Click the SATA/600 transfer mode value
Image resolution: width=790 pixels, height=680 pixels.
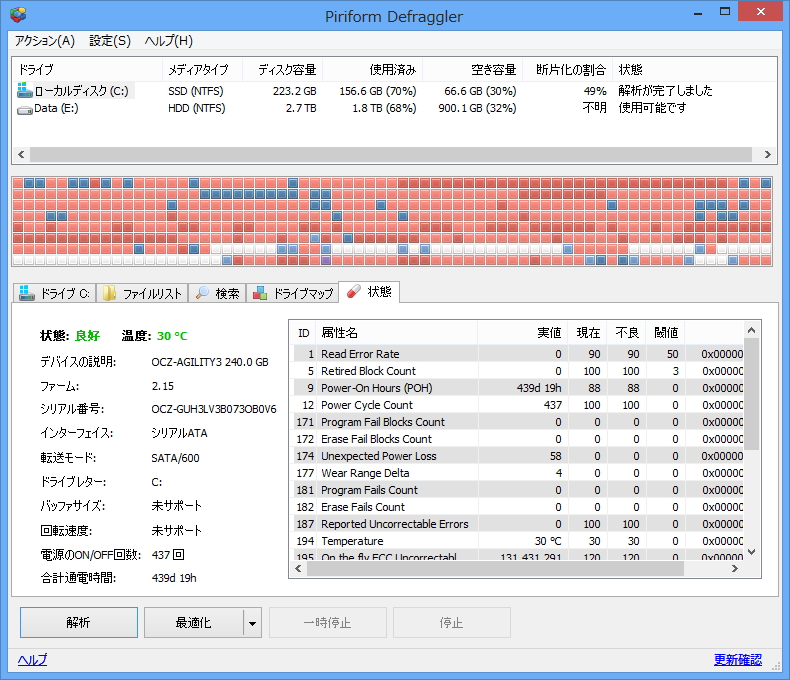tap(175, 458)
